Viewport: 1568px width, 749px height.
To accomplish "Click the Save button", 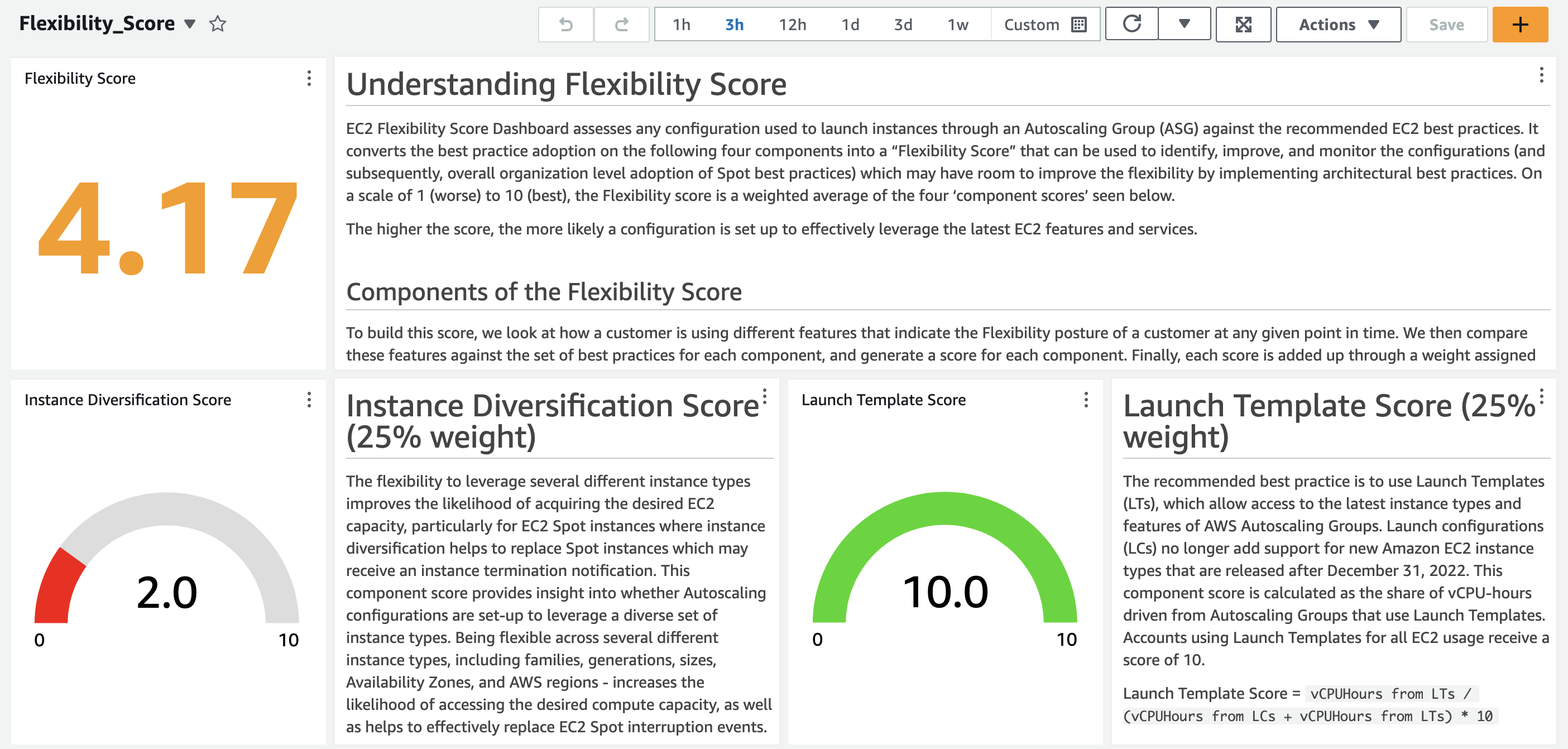I will (x=1446, y=25).
